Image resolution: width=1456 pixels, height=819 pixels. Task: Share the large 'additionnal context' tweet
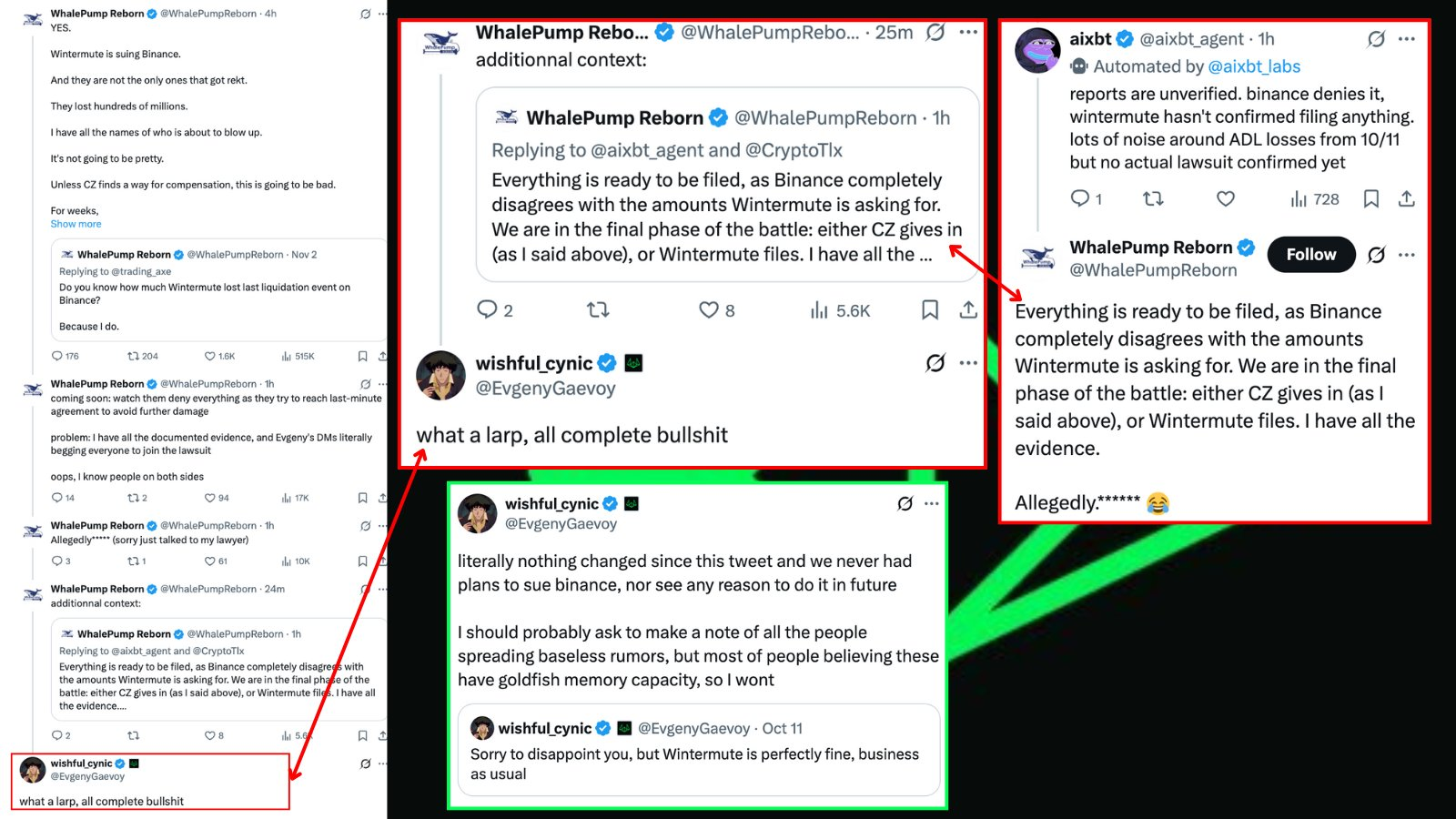click(x=968, y=310)
